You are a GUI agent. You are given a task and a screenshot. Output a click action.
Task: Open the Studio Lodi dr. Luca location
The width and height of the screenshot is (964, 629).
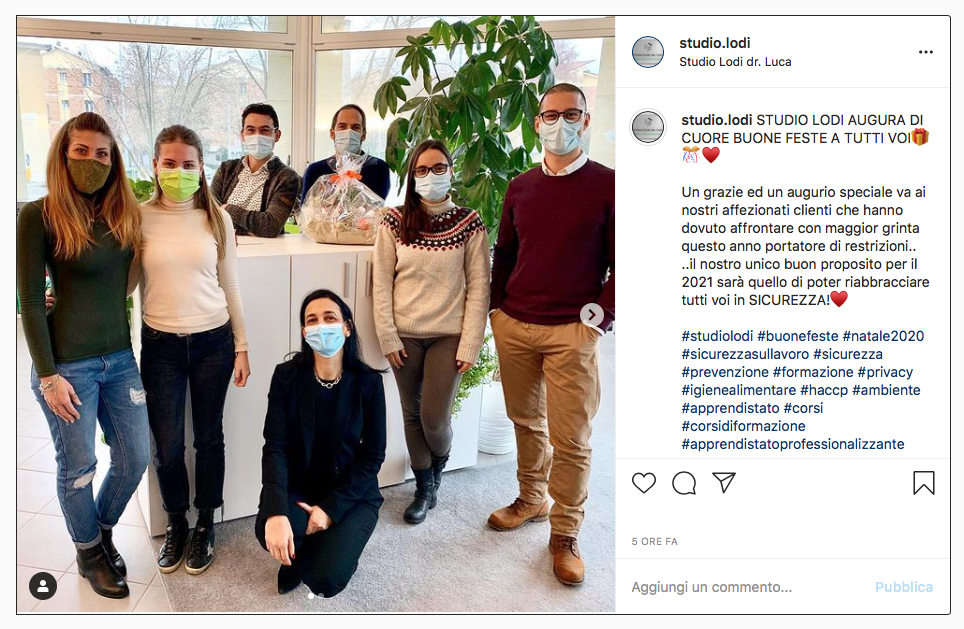pos(735,62)
